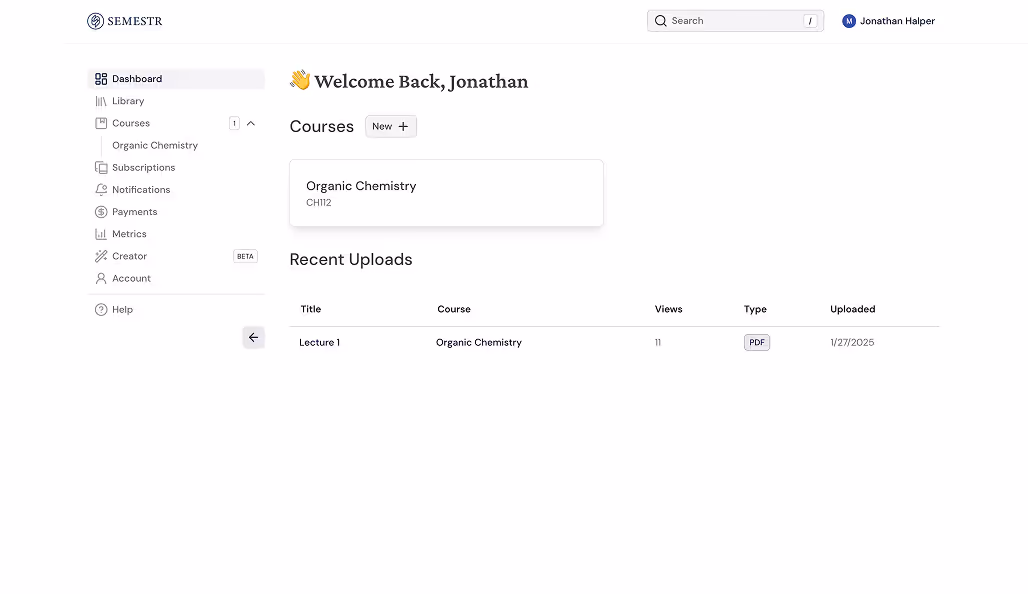Sort by the Uploaded column header

pos(852,309)
